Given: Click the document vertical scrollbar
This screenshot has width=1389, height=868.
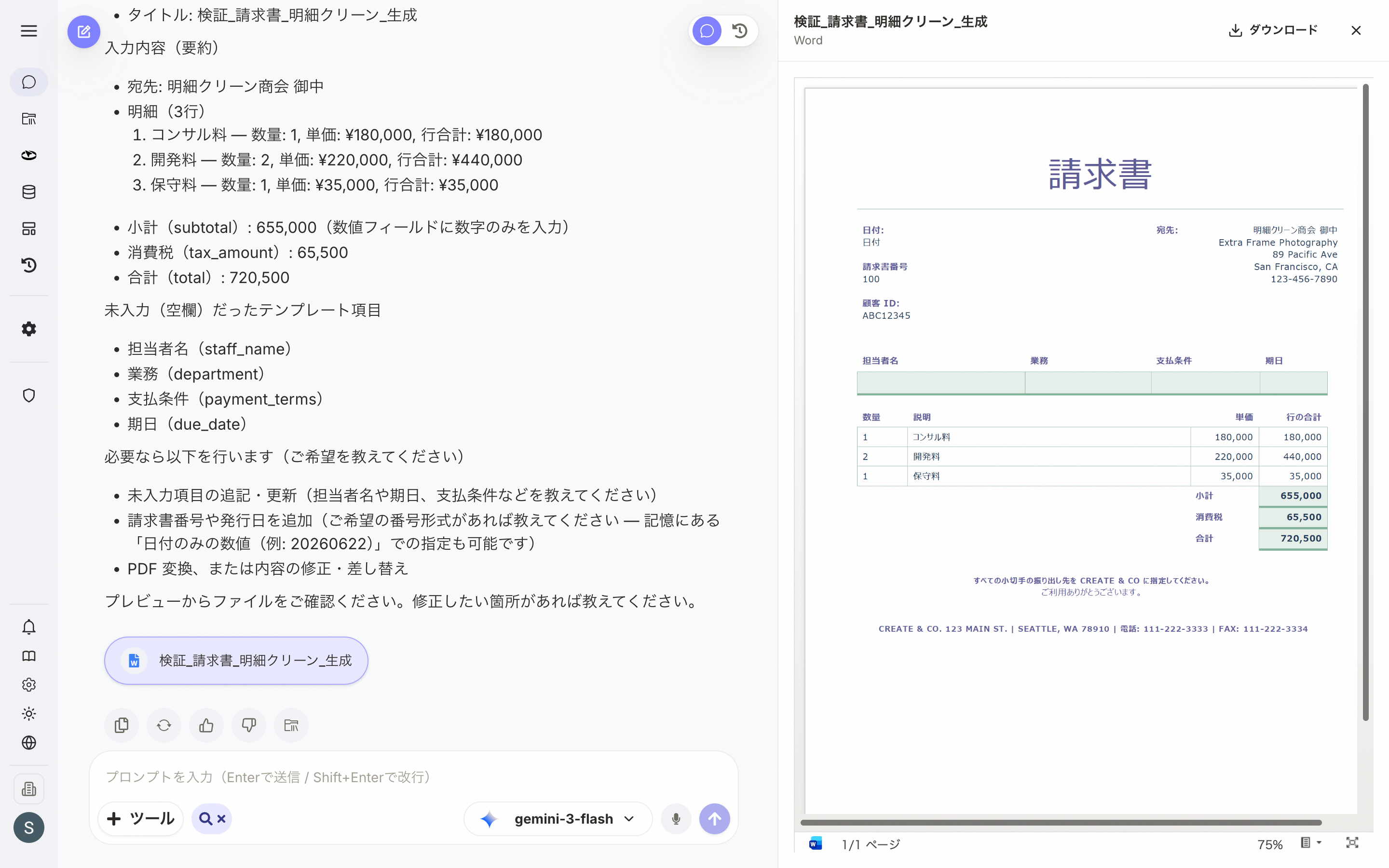Looking at the screenshot, I should pyautogui.click(x=1366, y=402).
